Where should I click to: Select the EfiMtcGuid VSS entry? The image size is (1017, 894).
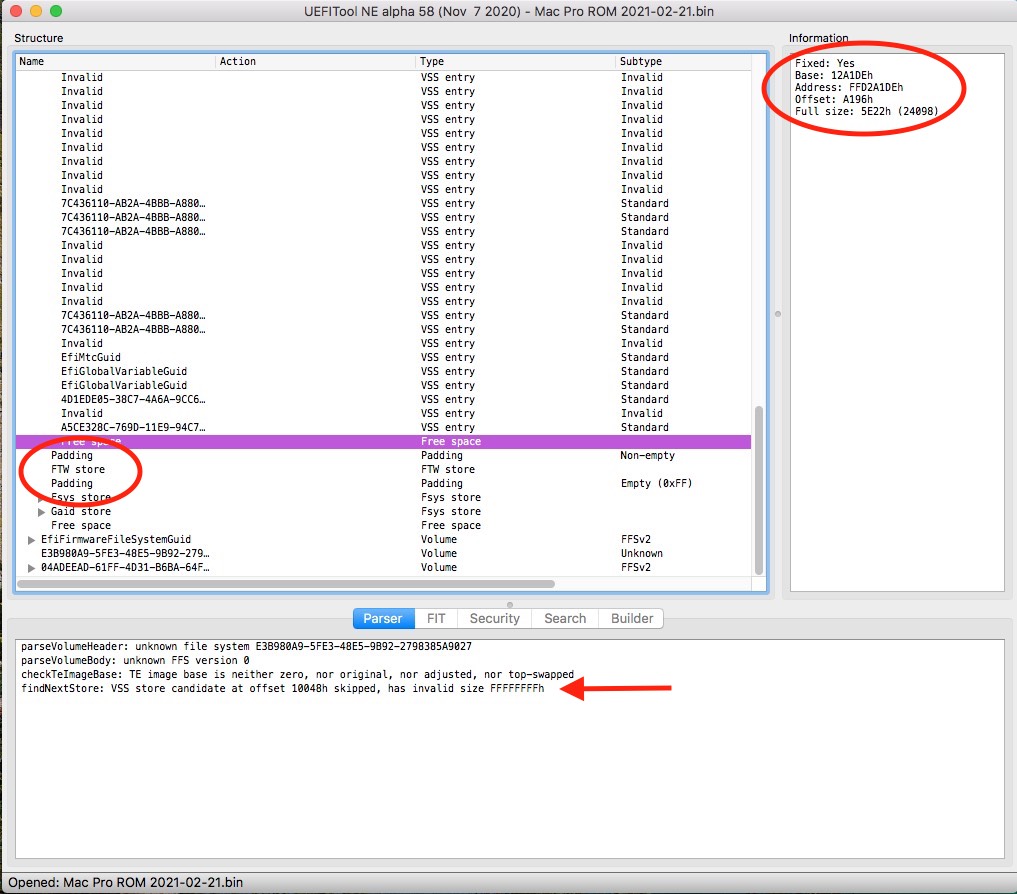pos(383,357)
